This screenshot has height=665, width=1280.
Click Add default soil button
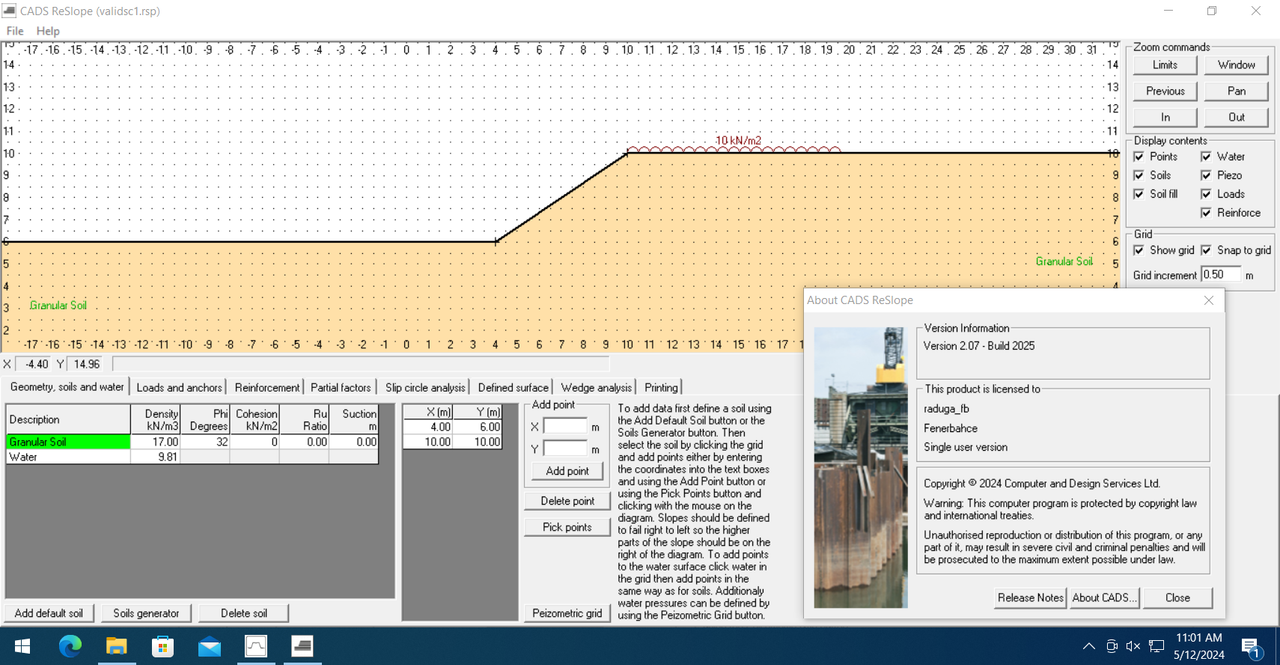click(x=48, y=613)
